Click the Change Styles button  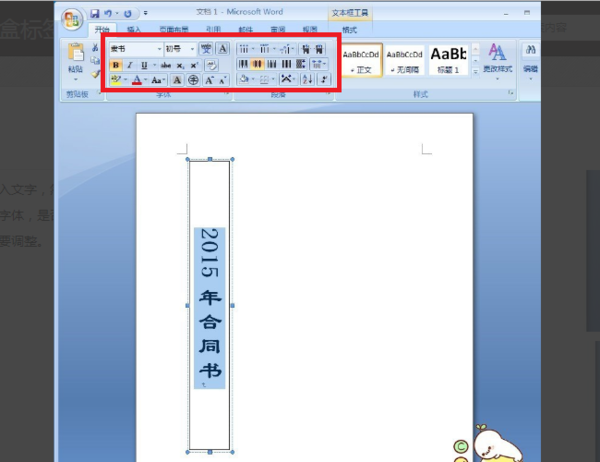point(497,61)
